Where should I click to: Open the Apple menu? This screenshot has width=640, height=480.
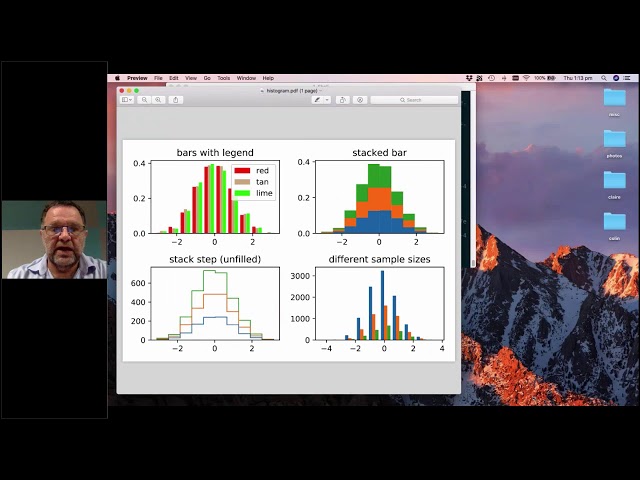tap(118, 78)
